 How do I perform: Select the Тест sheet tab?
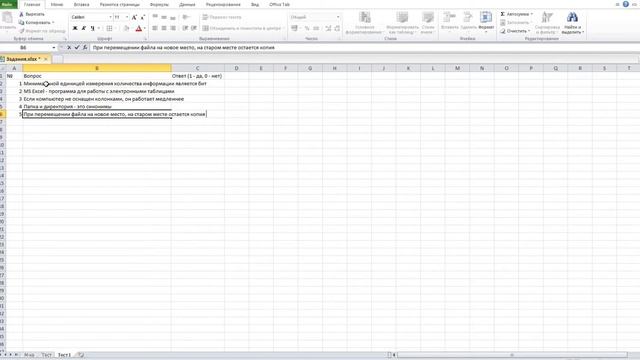[47, 355]
